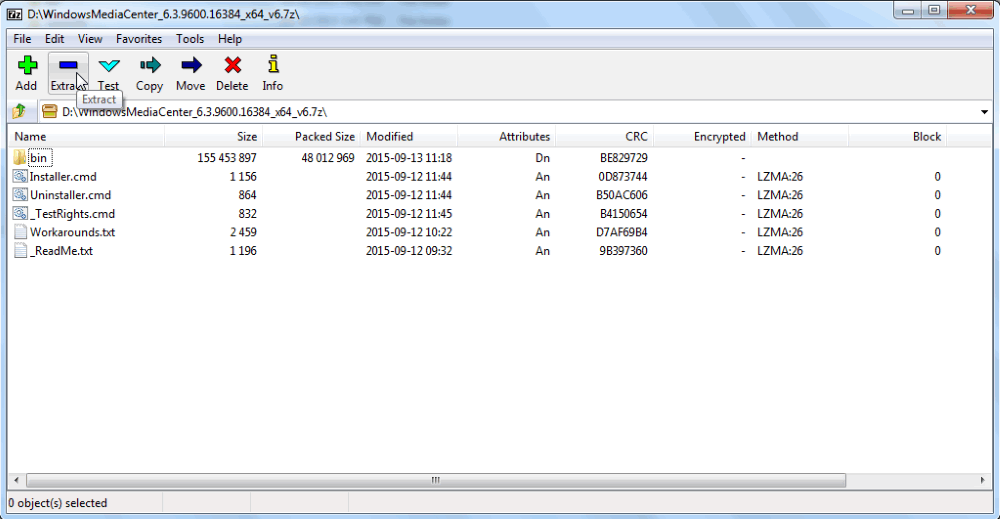Click the Extract tooltip label
Image resolution: width=1000 pixels, height=519 pixels.
(99, 99)
